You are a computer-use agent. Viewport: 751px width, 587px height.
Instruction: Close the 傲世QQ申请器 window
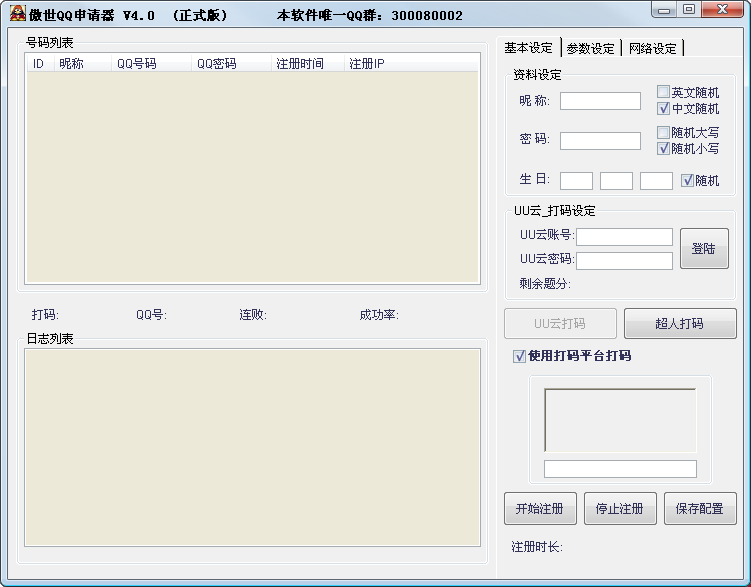[x=722, y=10]
